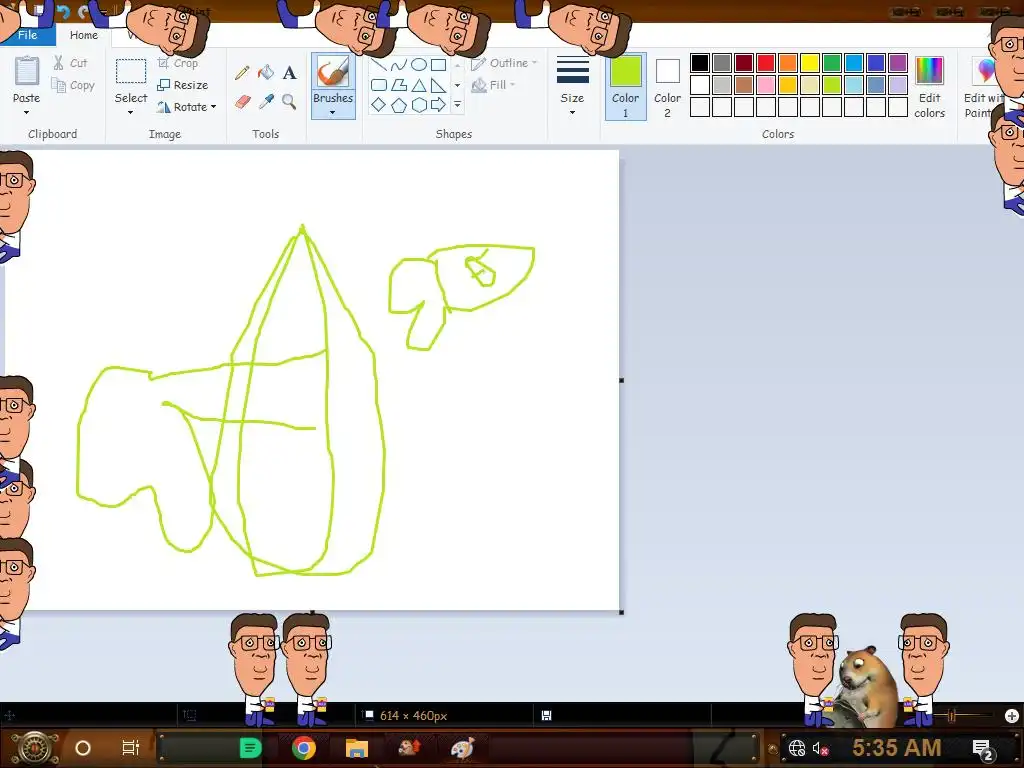1024x768 pixels.
Task: Expand the Paste dropdown arrow
Action: point(27,113)
